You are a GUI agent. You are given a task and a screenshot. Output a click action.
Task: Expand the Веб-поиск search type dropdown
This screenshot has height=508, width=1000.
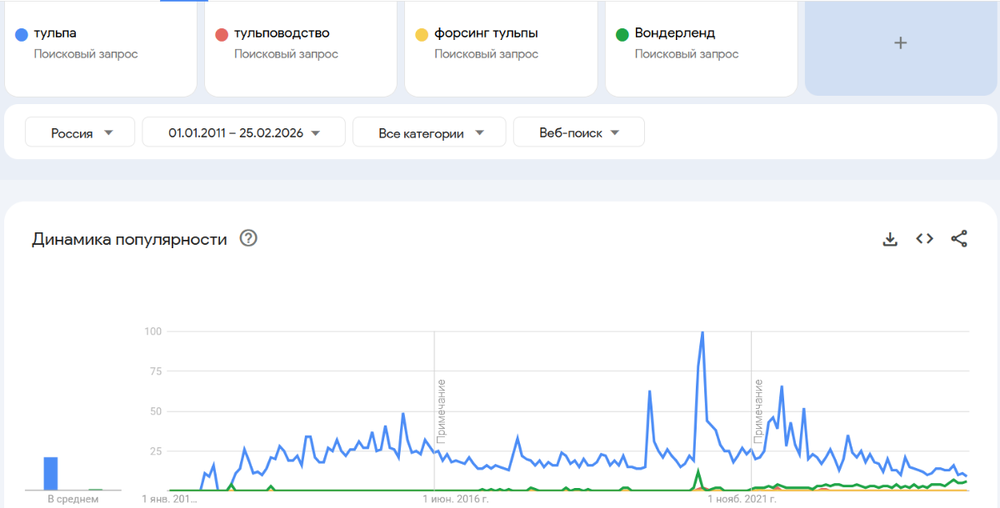point(578,132)
